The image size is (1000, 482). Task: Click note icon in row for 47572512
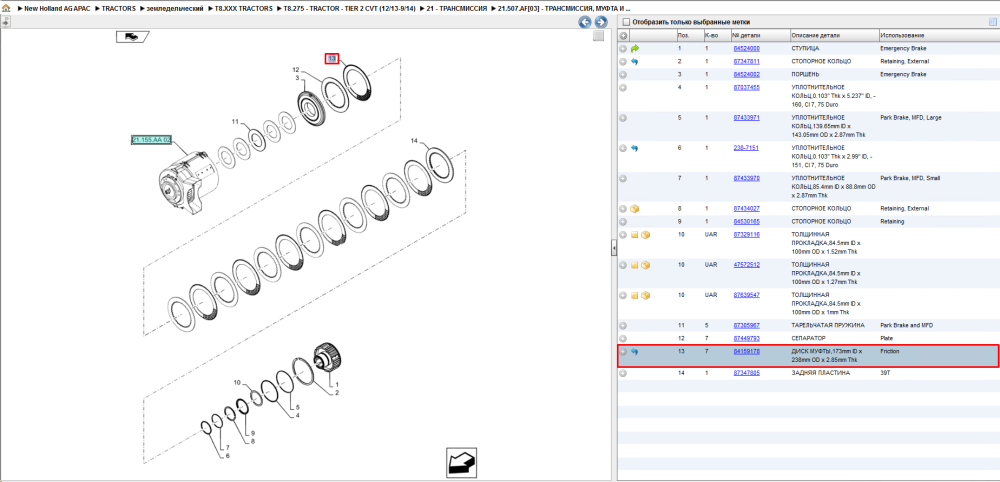click(635, 265)
